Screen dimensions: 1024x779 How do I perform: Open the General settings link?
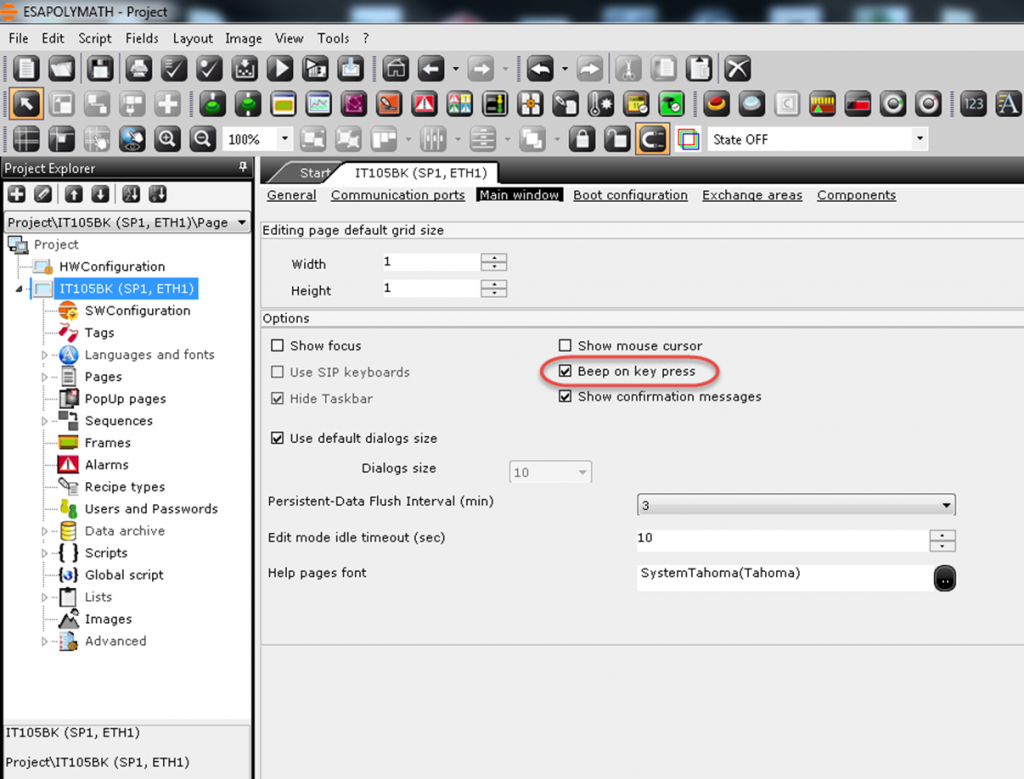[291, 195]
